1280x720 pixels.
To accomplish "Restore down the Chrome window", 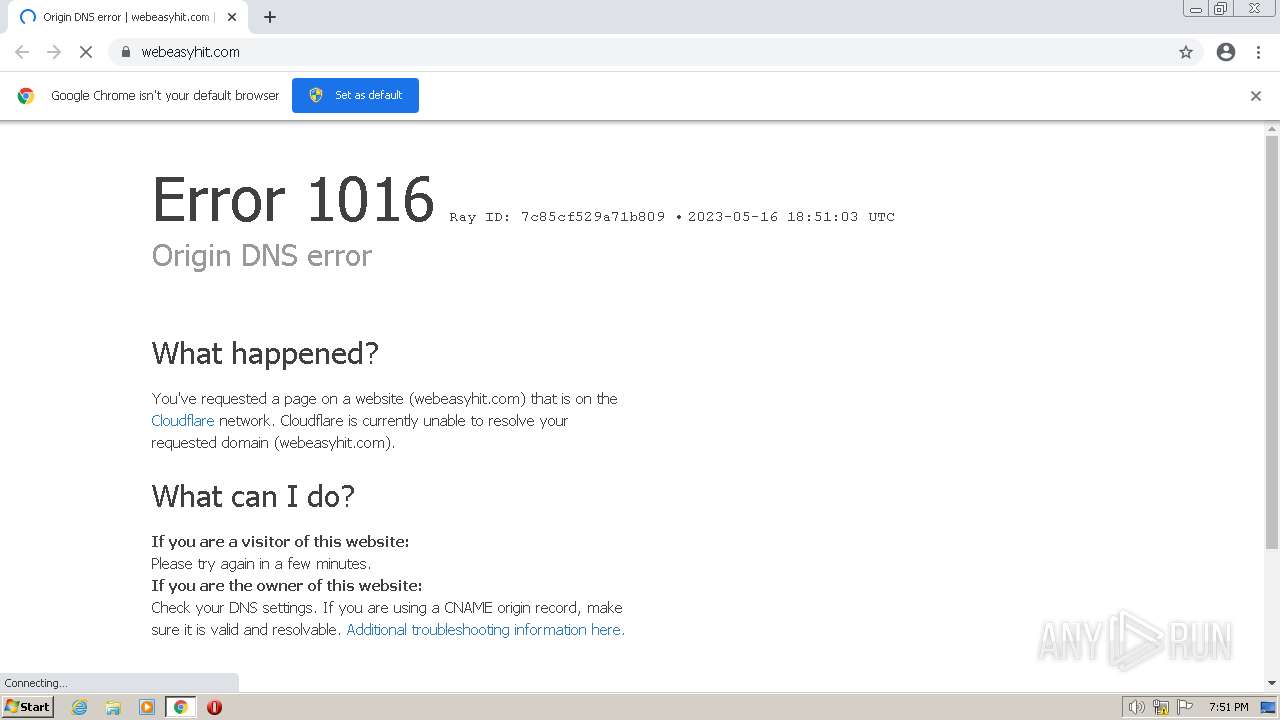I will coord(1221,9).
